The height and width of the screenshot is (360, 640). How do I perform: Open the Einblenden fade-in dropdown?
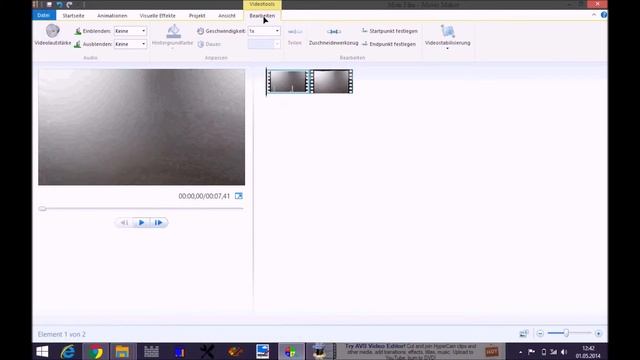pyautogui.click(x=130, y=31)
